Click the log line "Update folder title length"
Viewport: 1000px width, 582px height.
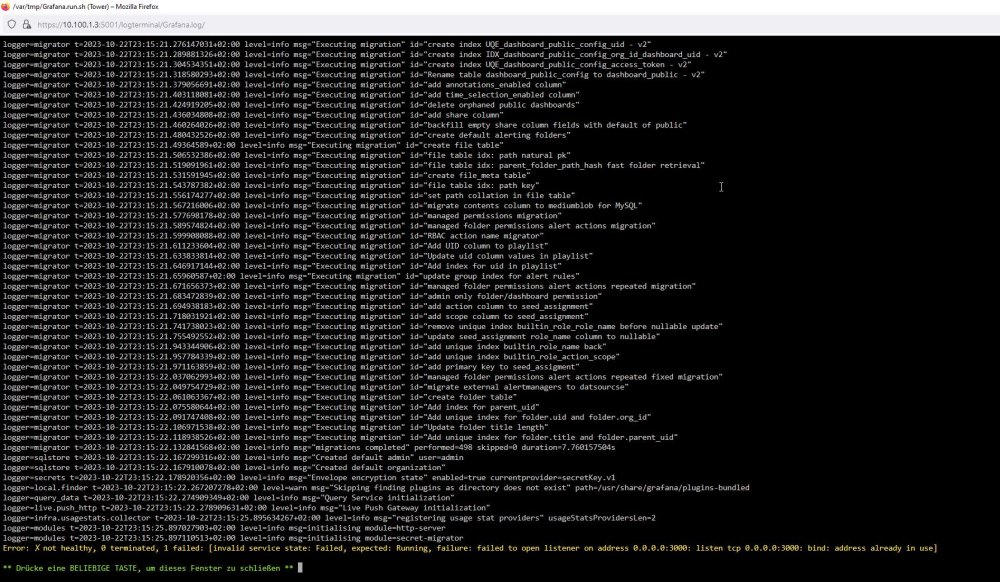(x=276, y=428)
